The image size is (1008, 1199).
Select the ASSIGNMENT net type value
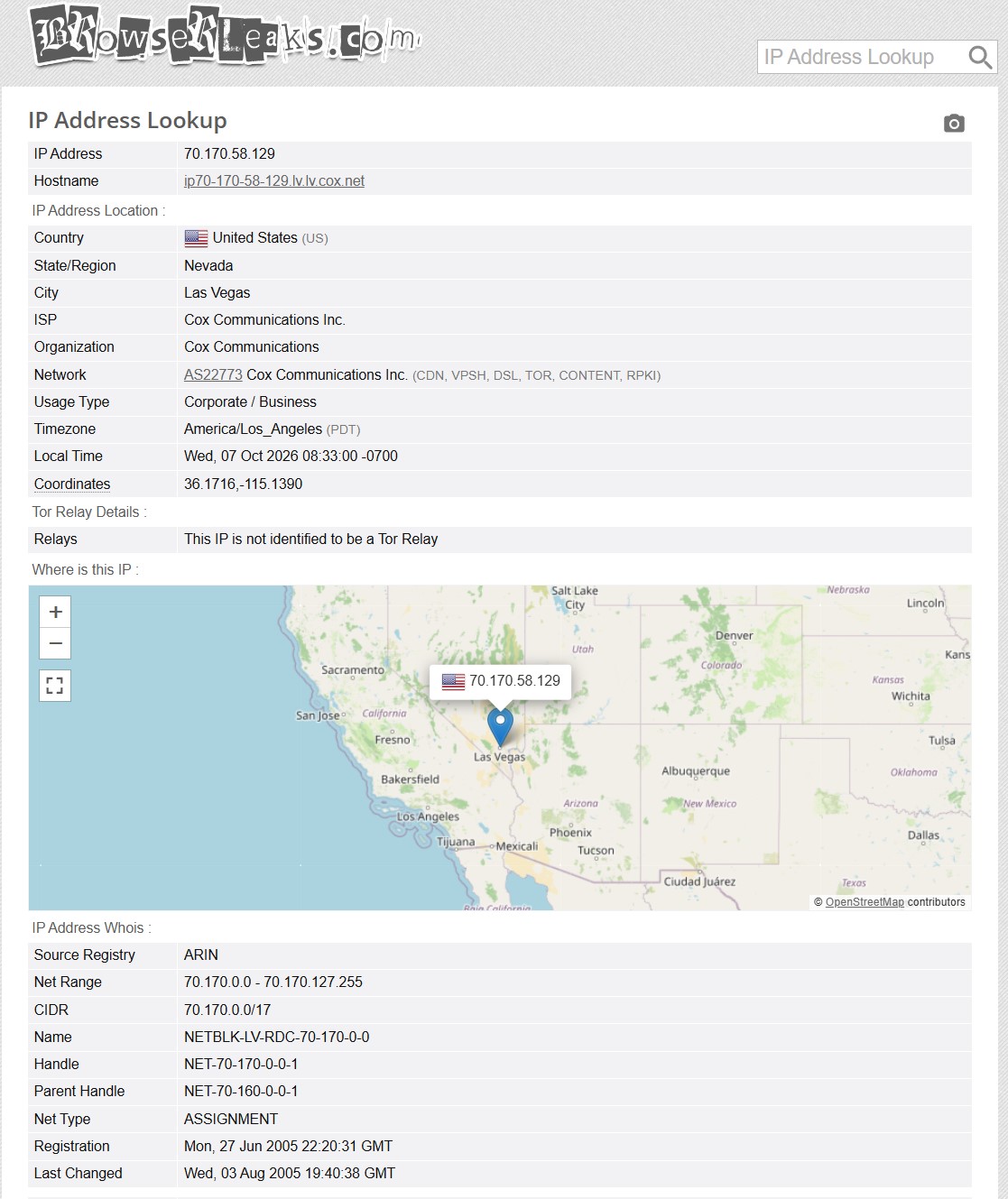click(231, 1119)
